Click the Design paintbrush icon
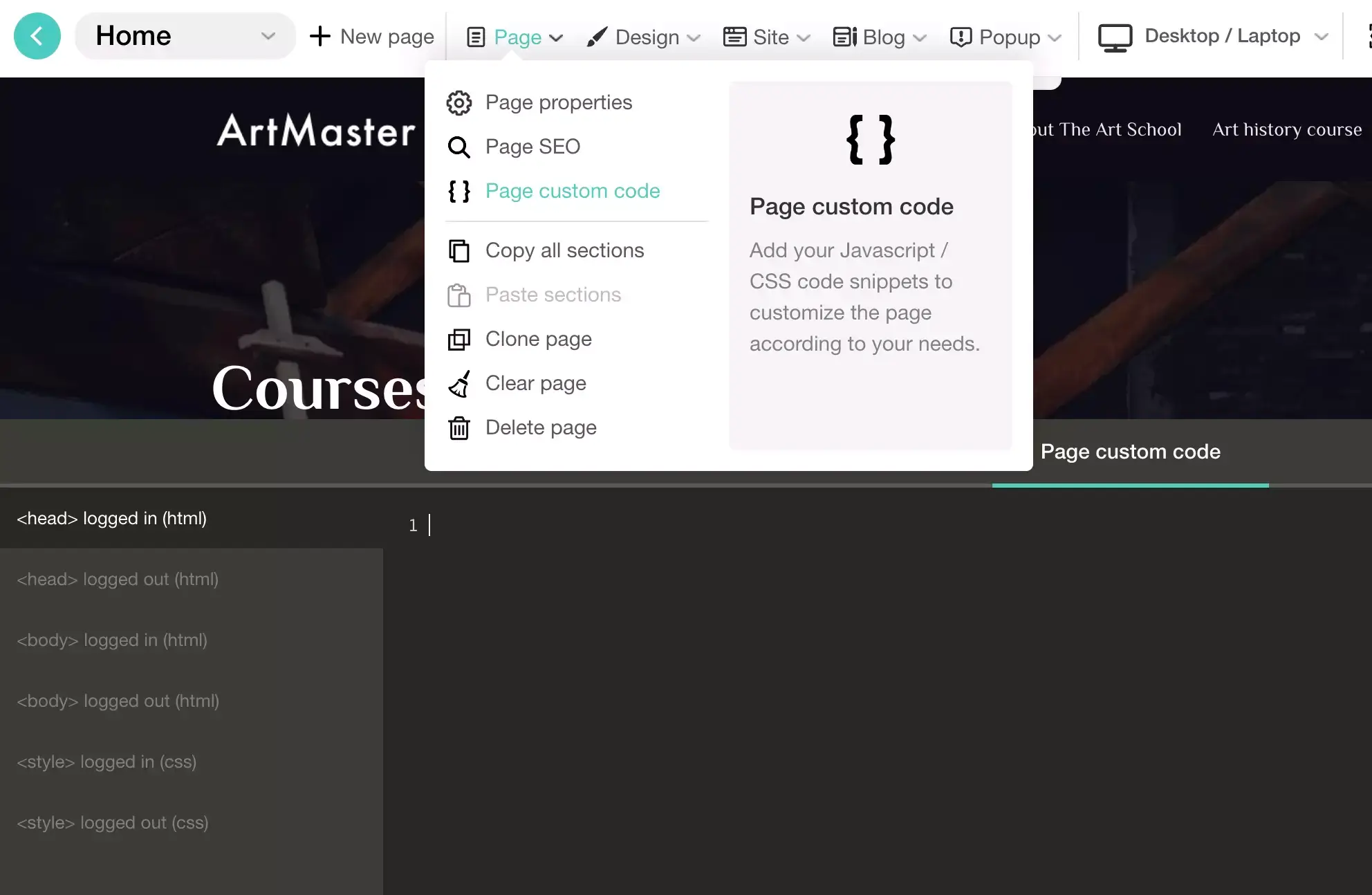This screenshot has height=895, width=1372. (597, 37)
